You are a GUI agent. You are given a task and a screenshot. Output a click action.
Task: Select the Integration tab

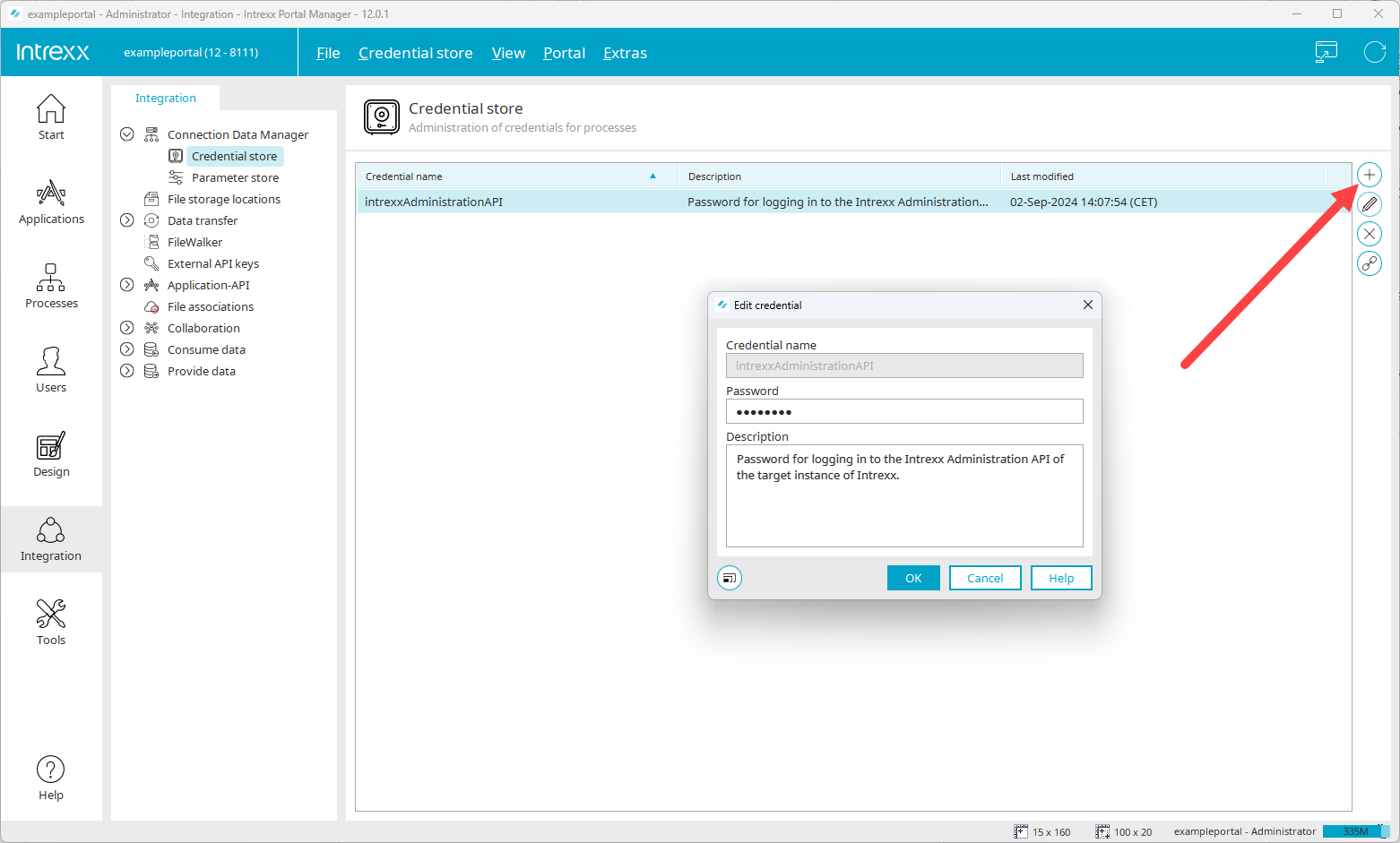pyautogui.click(x=165, y=98)
